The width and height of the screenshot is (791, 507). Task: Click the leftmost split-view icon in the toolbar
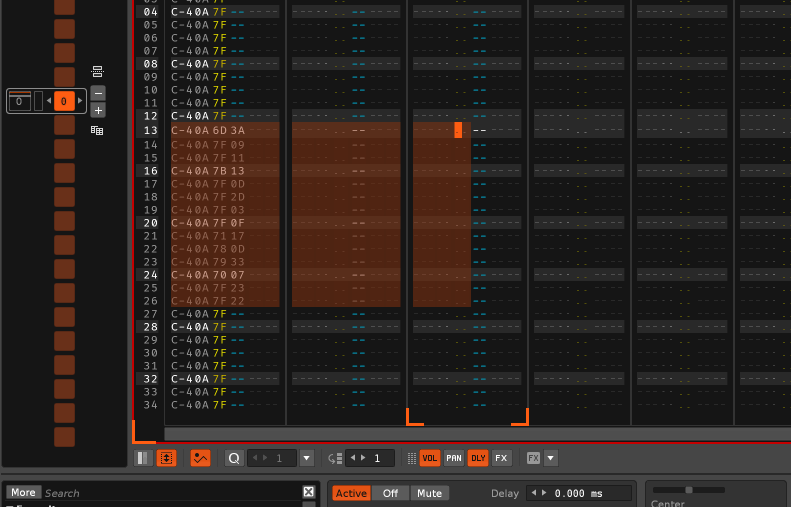(x=144, y=458)
